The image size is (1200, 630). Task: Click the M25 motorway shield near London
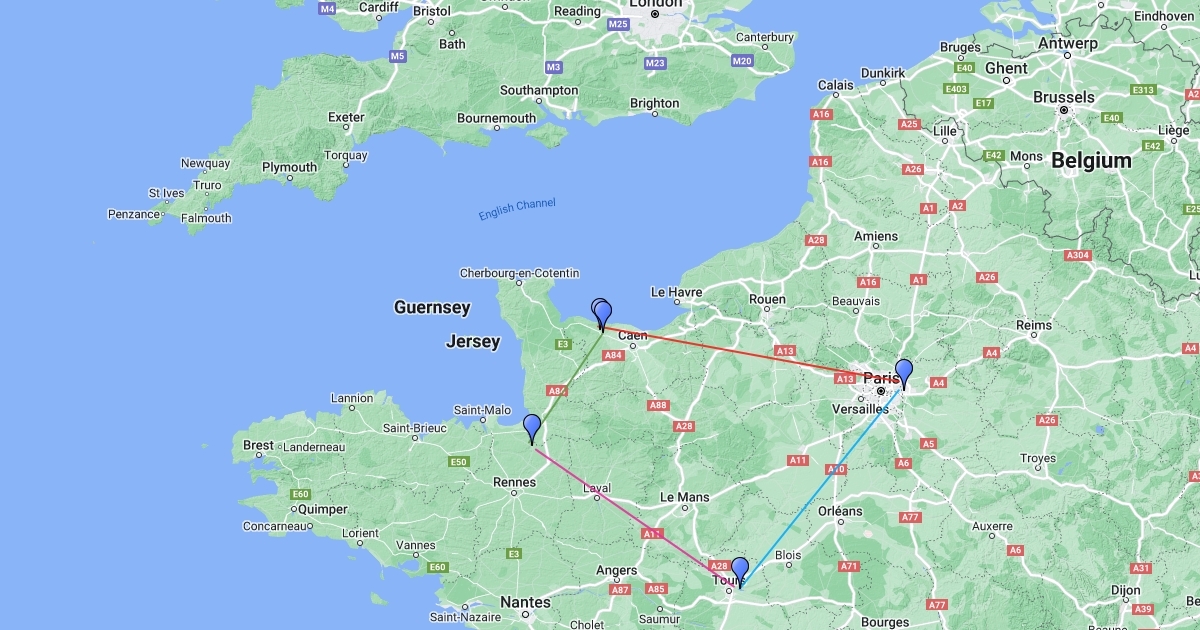(x=618, y=24)
